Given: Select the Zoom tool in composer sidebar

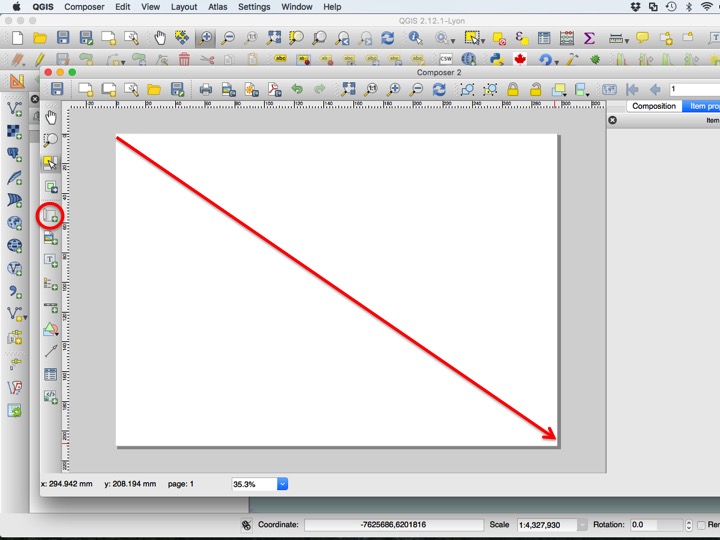Looking at the screenshot, I should 51,140.
